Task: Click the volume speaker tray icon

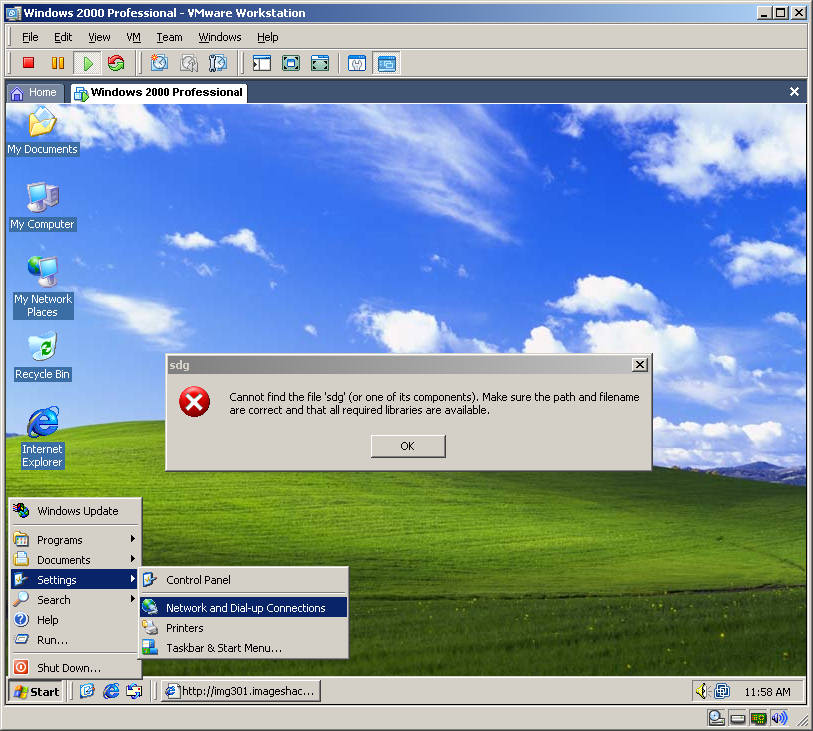Action: coord(702,691)
